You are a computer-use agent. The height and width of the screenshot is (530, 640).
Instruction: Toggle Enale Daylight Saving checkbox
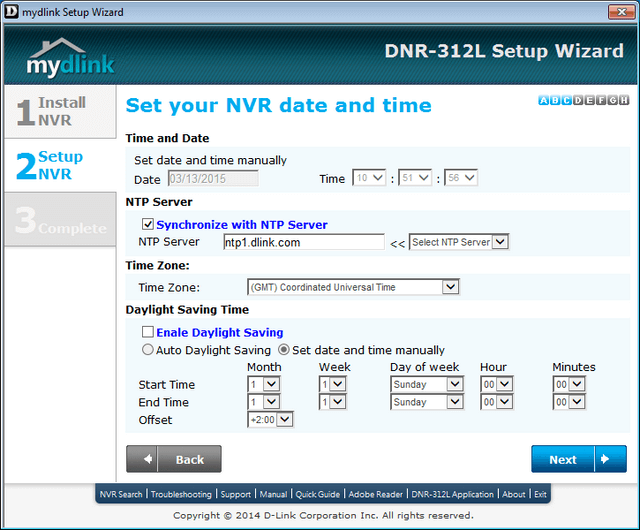click(148, 332)
